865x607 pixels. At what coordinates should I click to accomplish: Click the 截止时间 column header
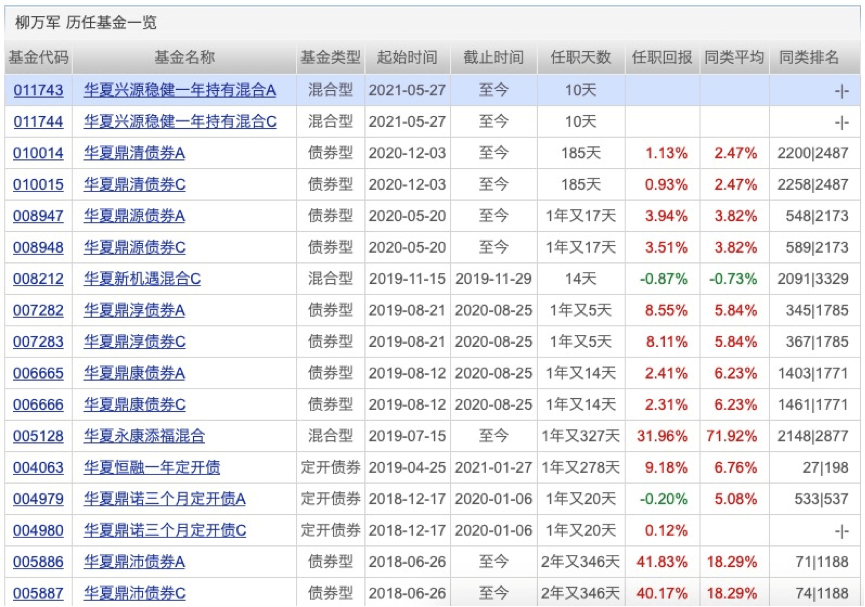click(x=494, y=57)
